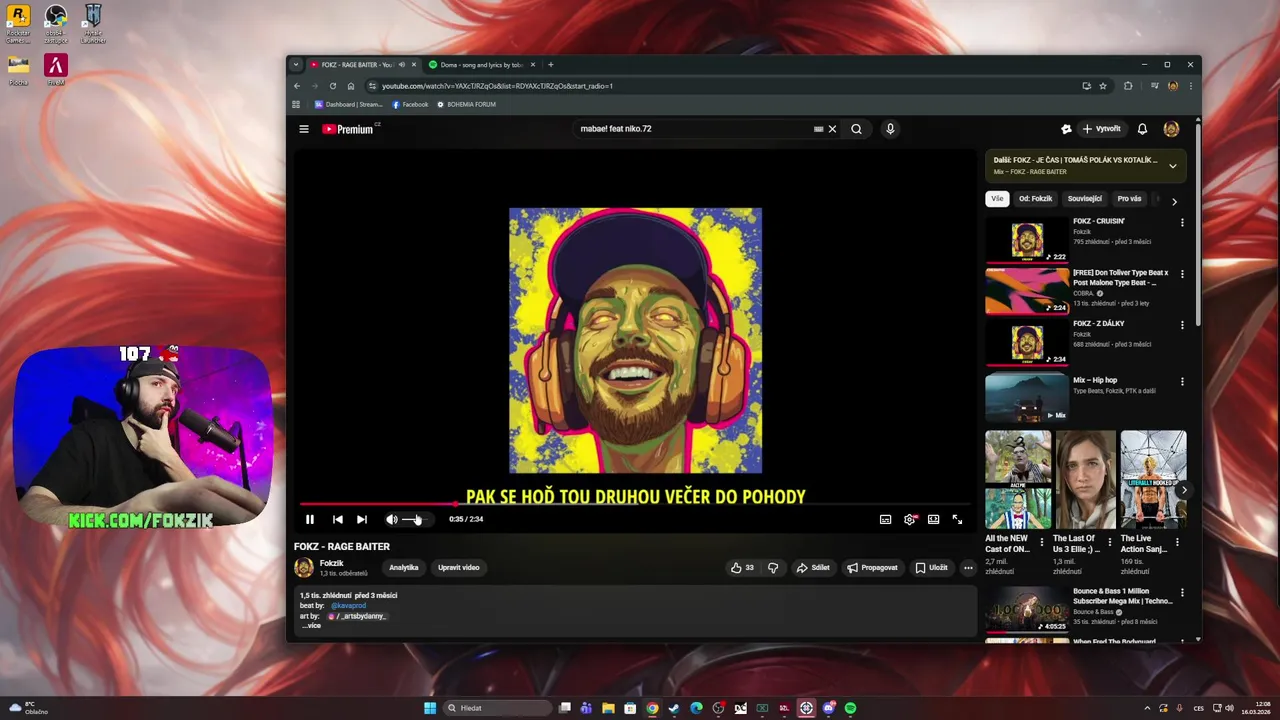Open Fokzik channel avatar
This screenshot has height=720, width=1280.
[304, 567]
